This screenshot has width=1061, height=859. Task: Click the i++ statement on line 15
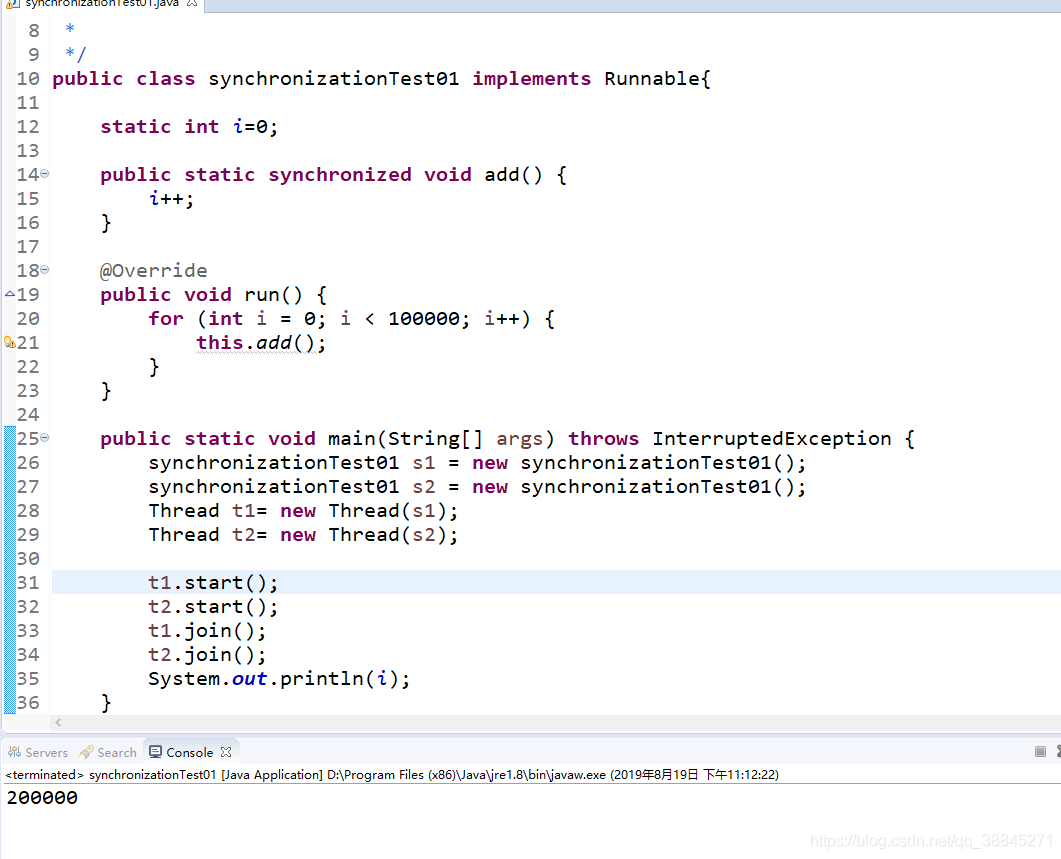click(171, 198)
